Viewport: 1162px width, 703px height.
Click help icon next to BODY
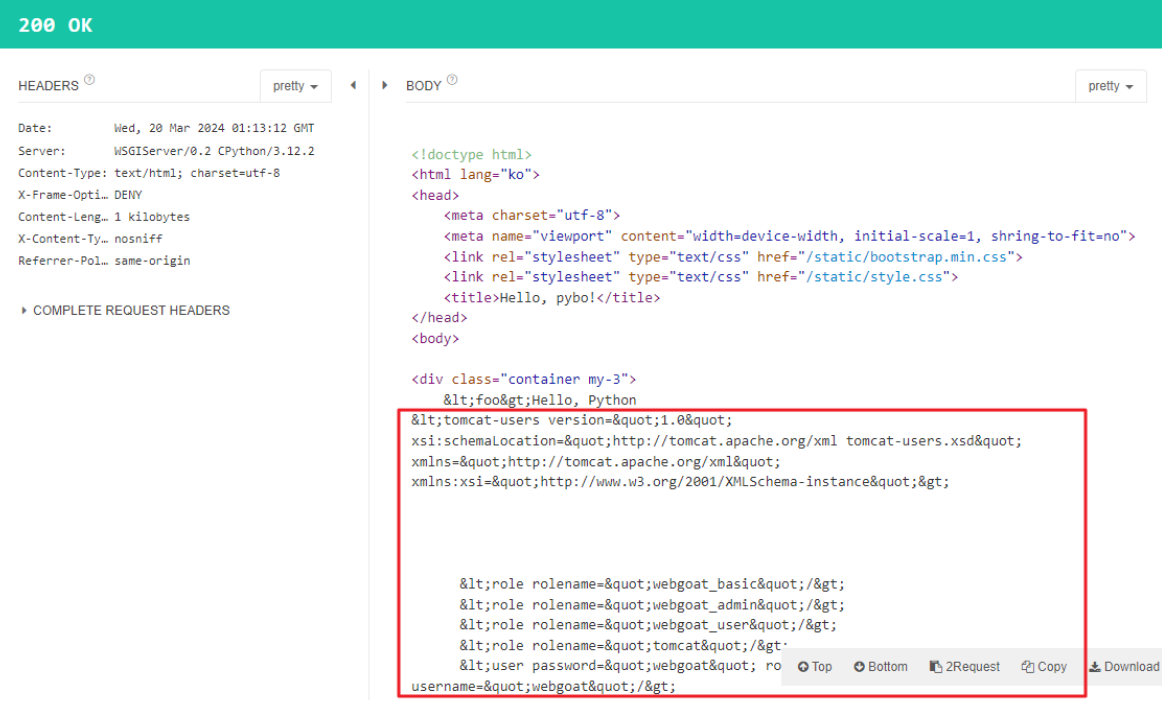[x=452, y=79]
